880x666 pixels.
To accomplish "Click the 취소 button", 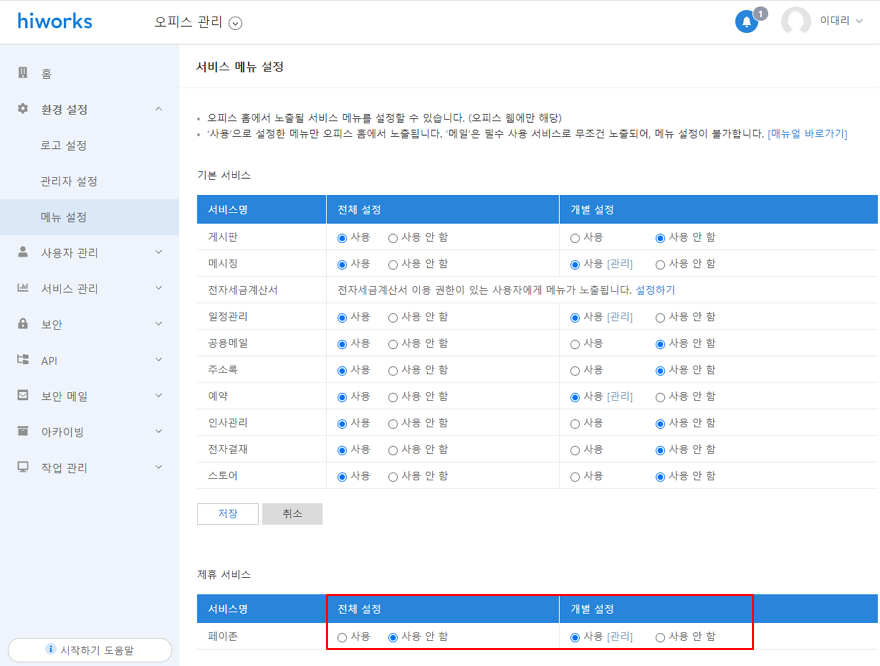I will [x=292, y=513].
